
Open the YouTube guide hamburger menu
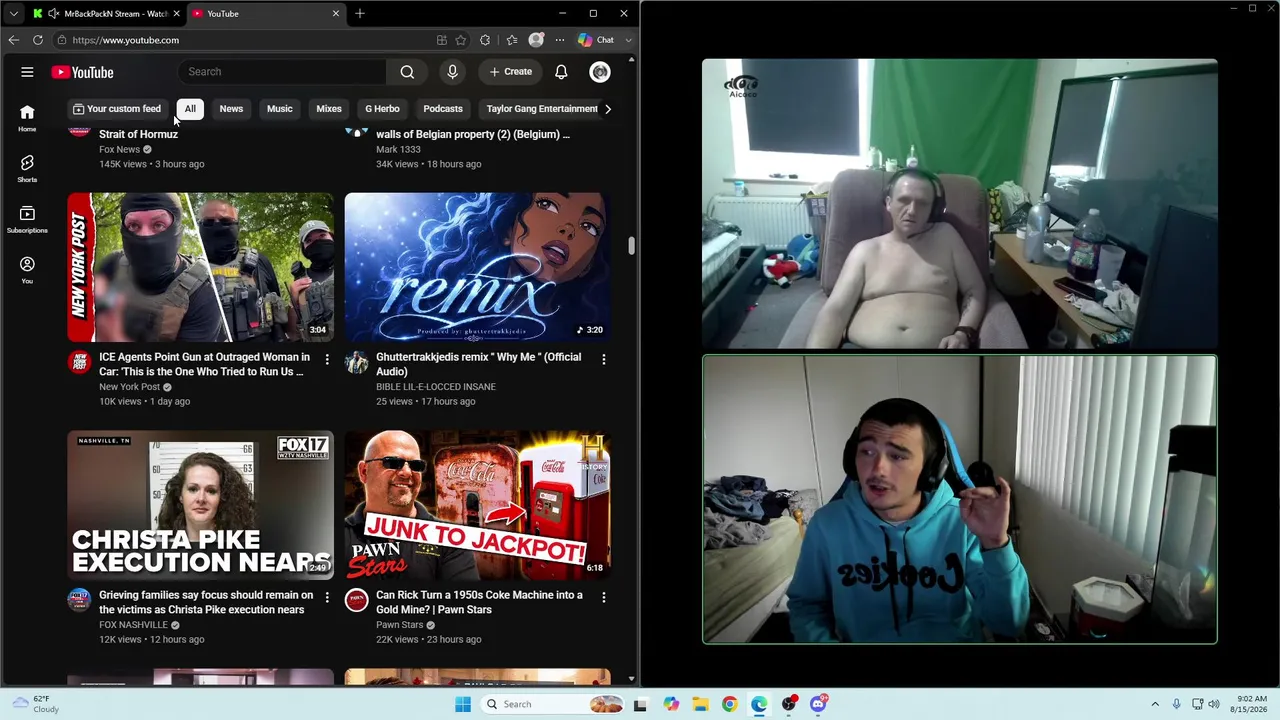click(27, 72)
